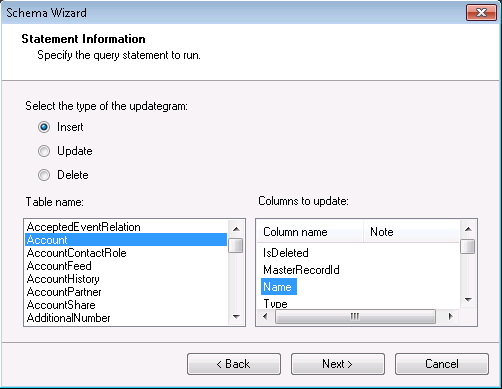Go to Next wizard step
This screenshot has width=502, height=389.
click(338, 364)
